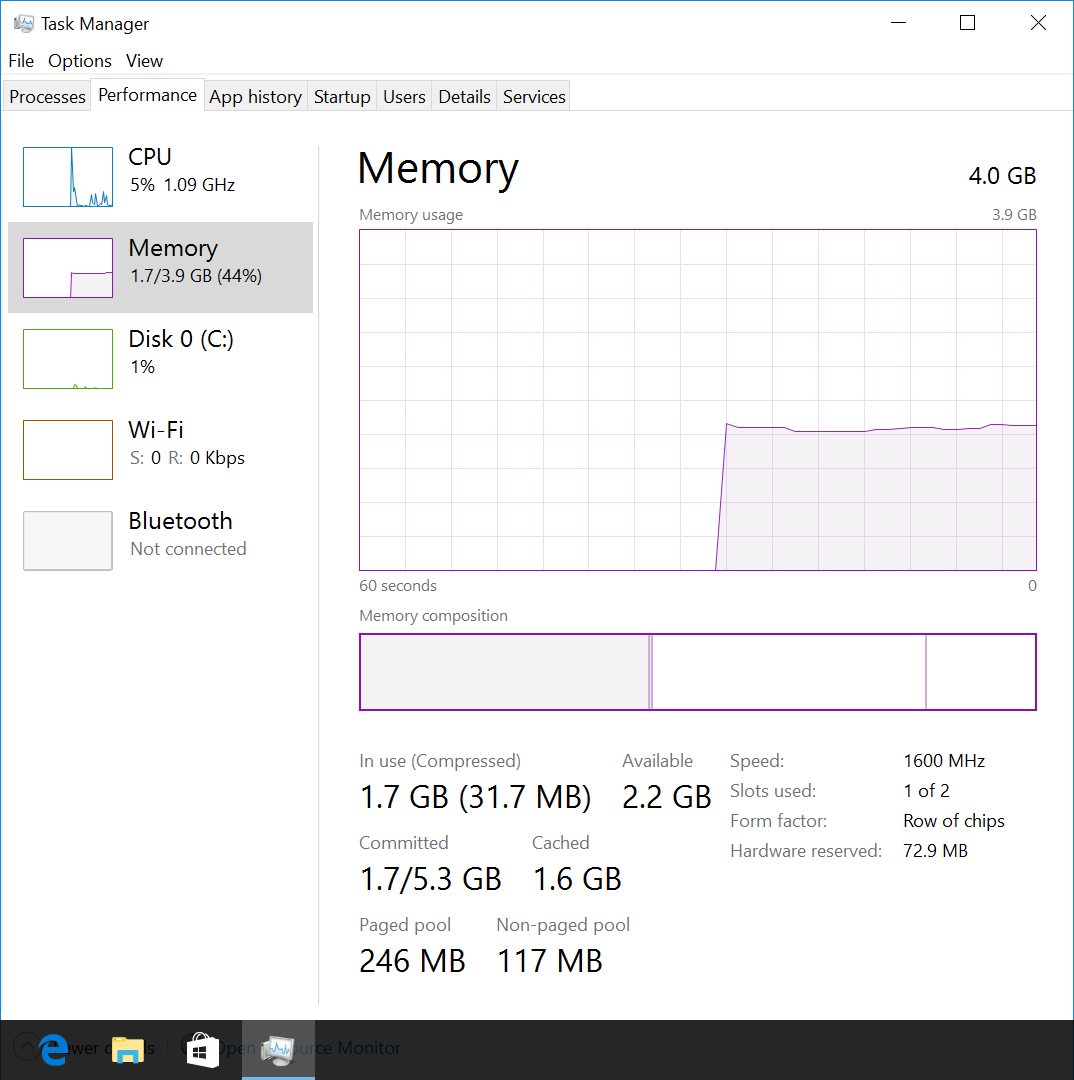Screen dimensions: 1074x1080
Task: Open the File menu
Action: click(21, 61)
